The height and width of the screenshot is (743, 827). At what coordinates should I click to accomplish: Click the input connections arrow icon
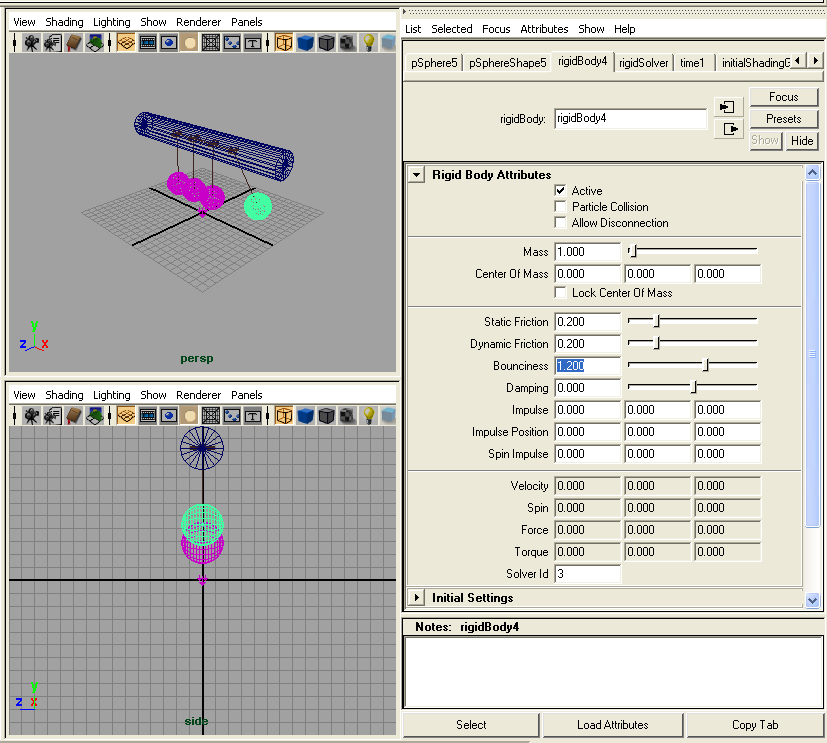point(728,107)
